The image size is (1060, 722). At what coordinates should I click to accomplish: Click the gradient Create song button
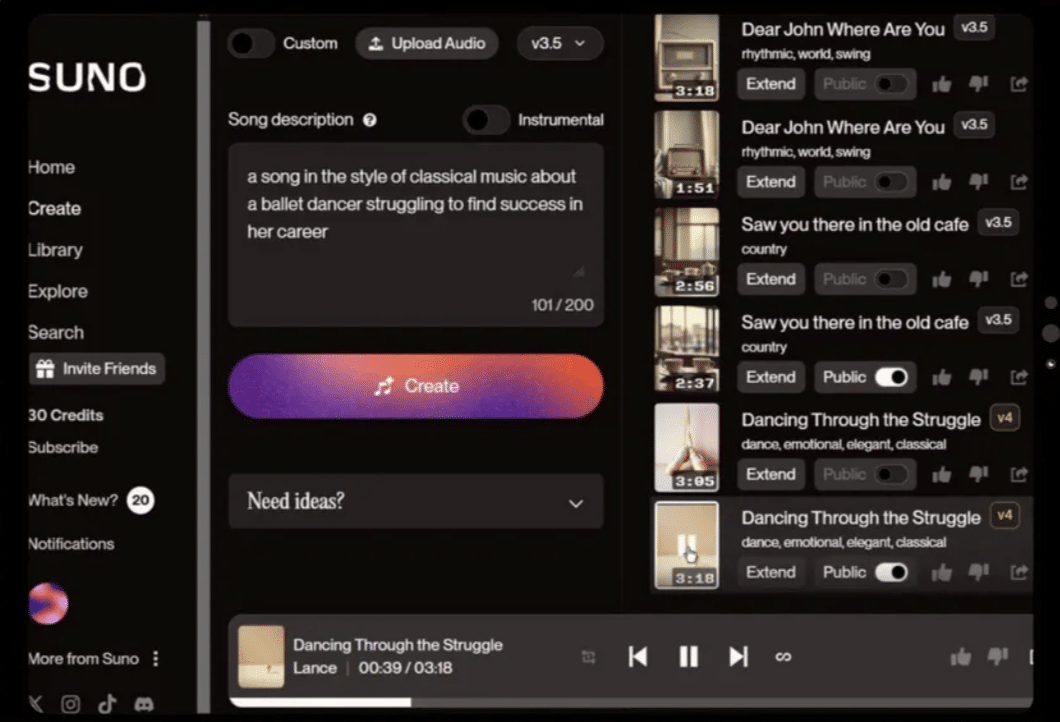pyautogui.click(x=416, y=386)
